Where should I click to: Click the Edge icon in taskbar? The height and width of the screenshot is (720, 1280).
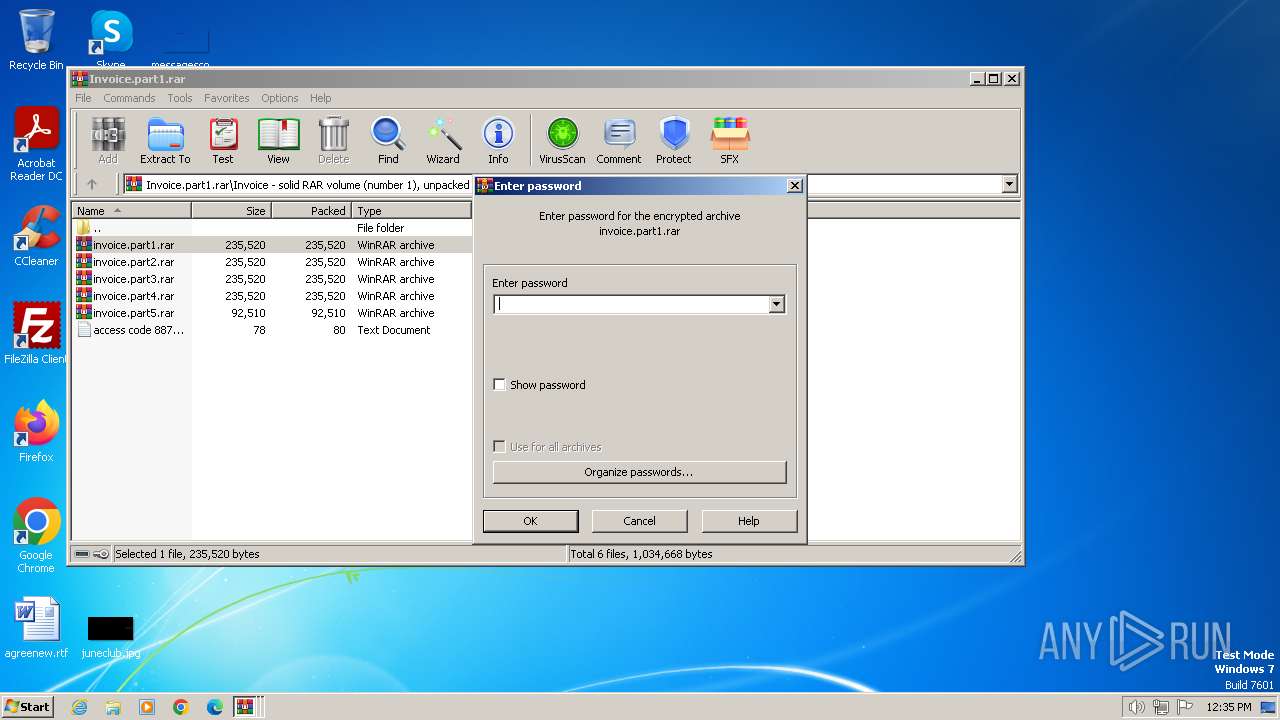click(215, 707)
